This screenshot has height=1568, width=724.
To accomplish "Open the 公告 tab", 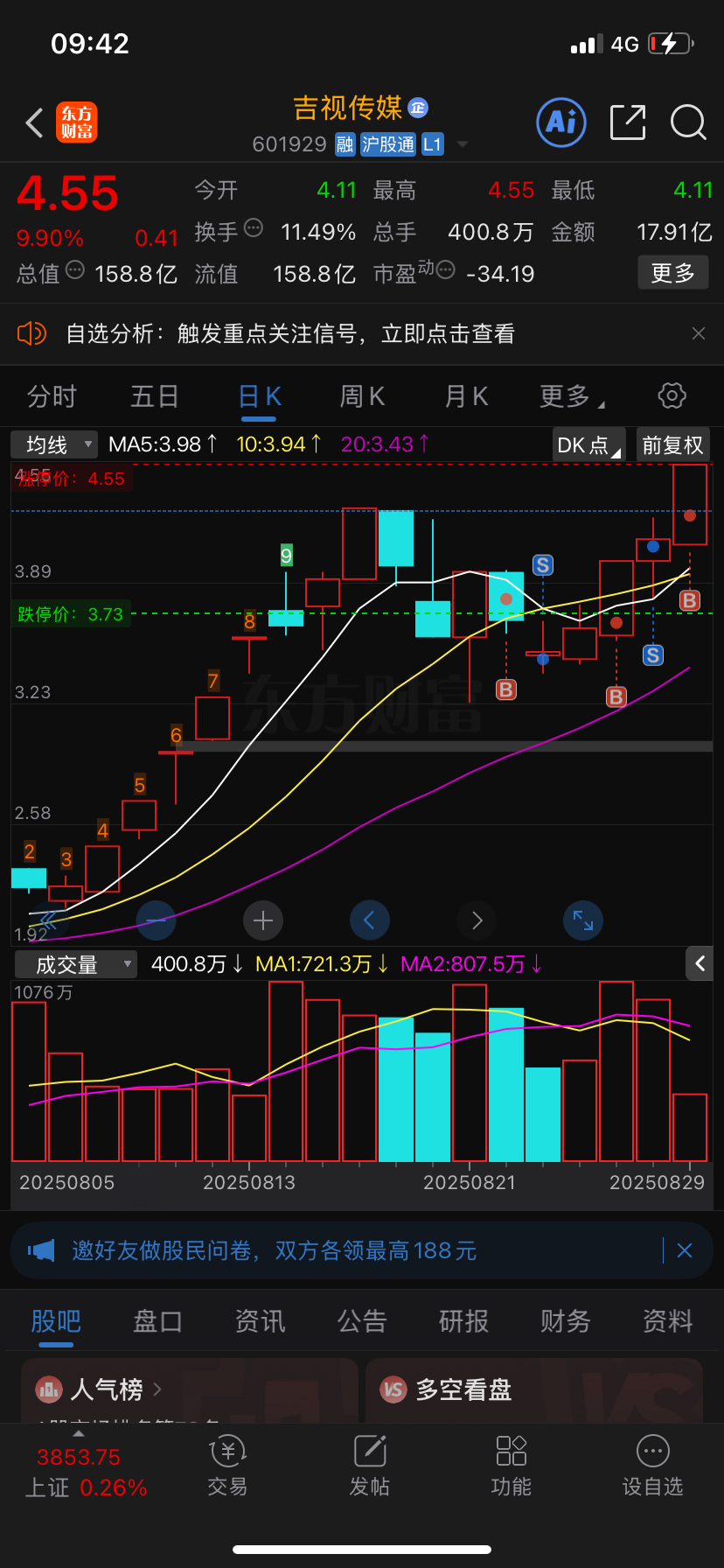I will tap(362, 1320).
